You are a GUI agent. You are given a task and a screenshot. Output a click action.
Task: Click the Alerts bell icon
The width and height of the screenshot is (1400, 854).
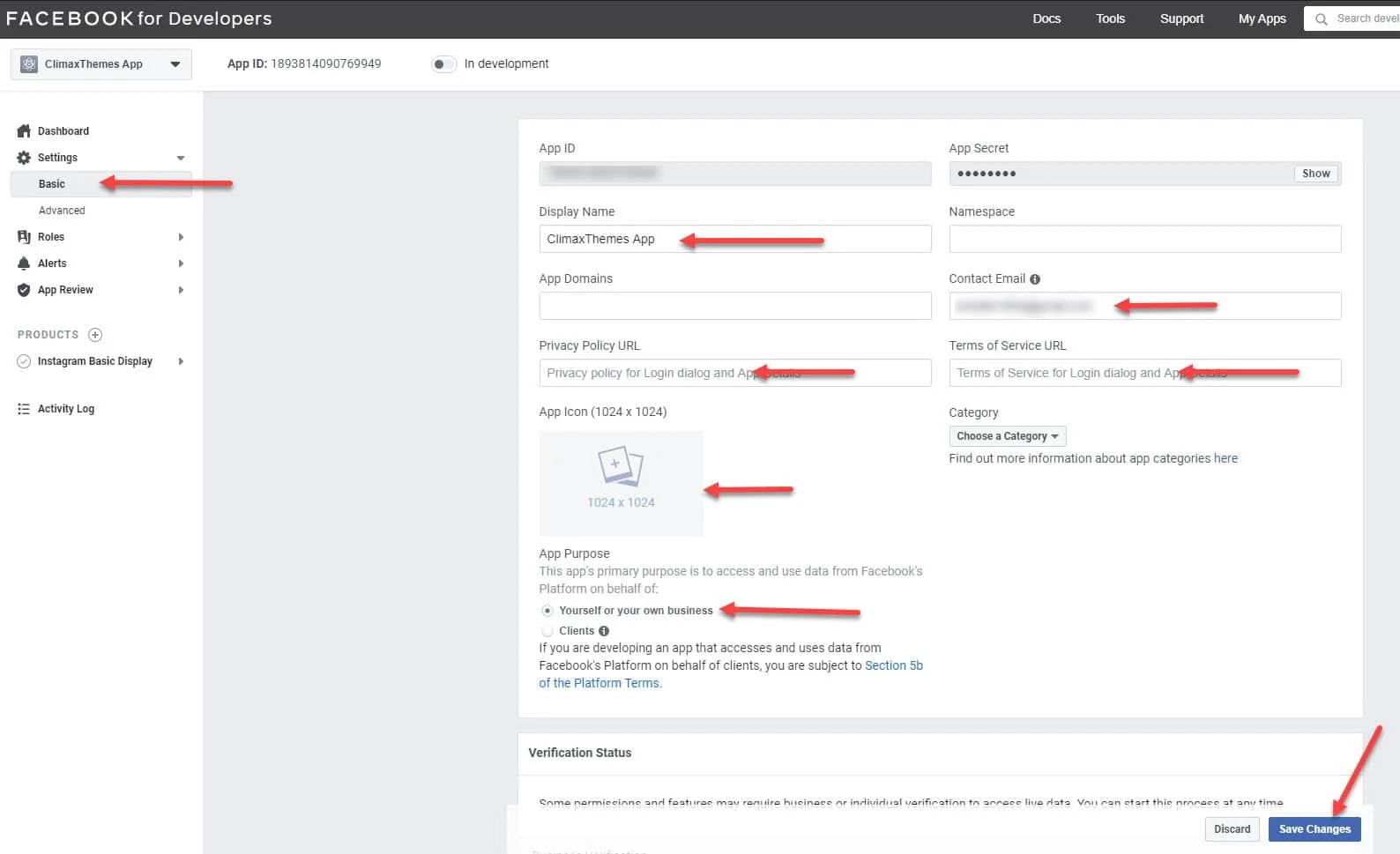point(24,264)
